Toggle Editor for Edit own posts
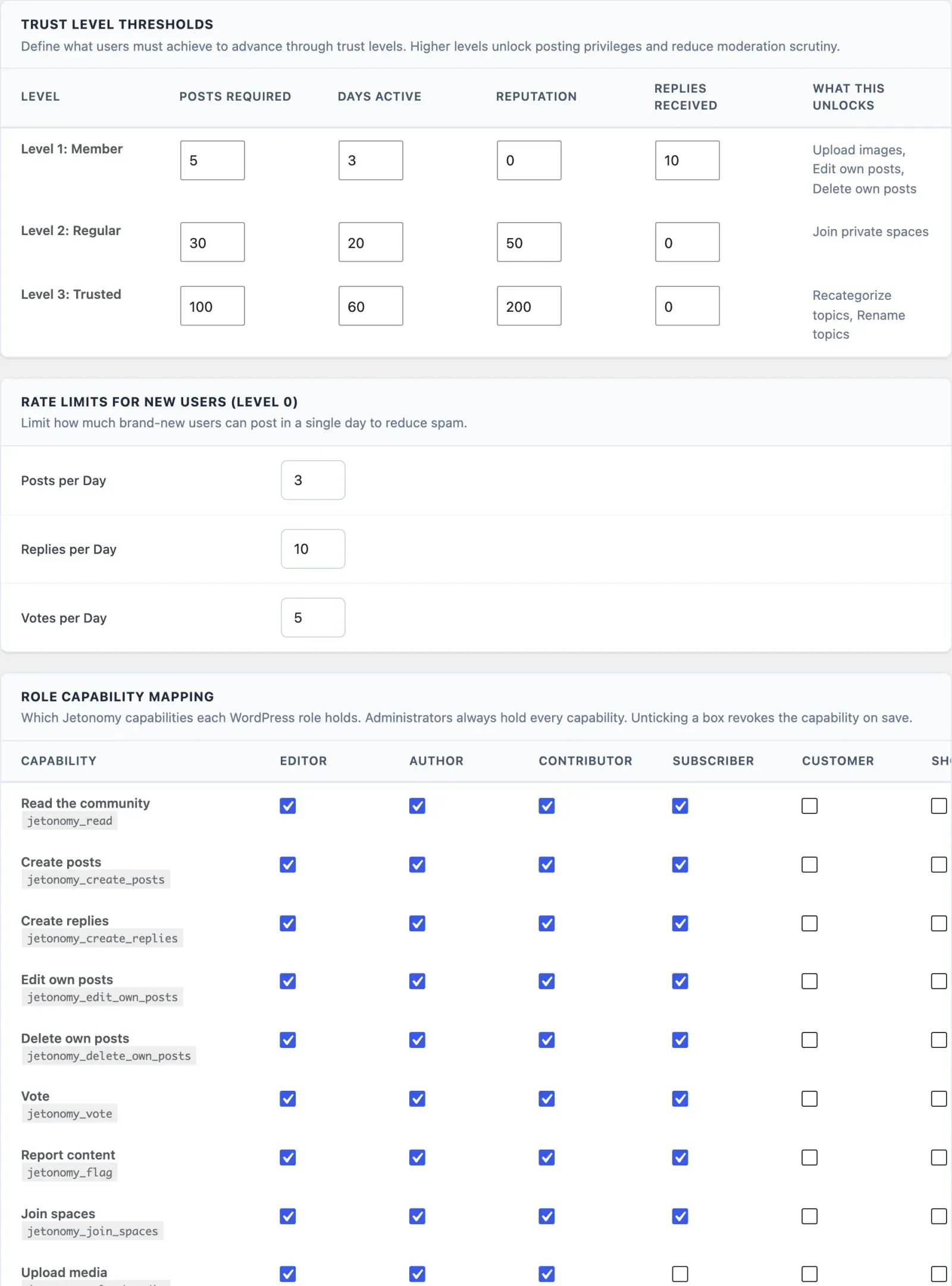The height and width of the screenshot is (1286, 952). click(288, 981)
